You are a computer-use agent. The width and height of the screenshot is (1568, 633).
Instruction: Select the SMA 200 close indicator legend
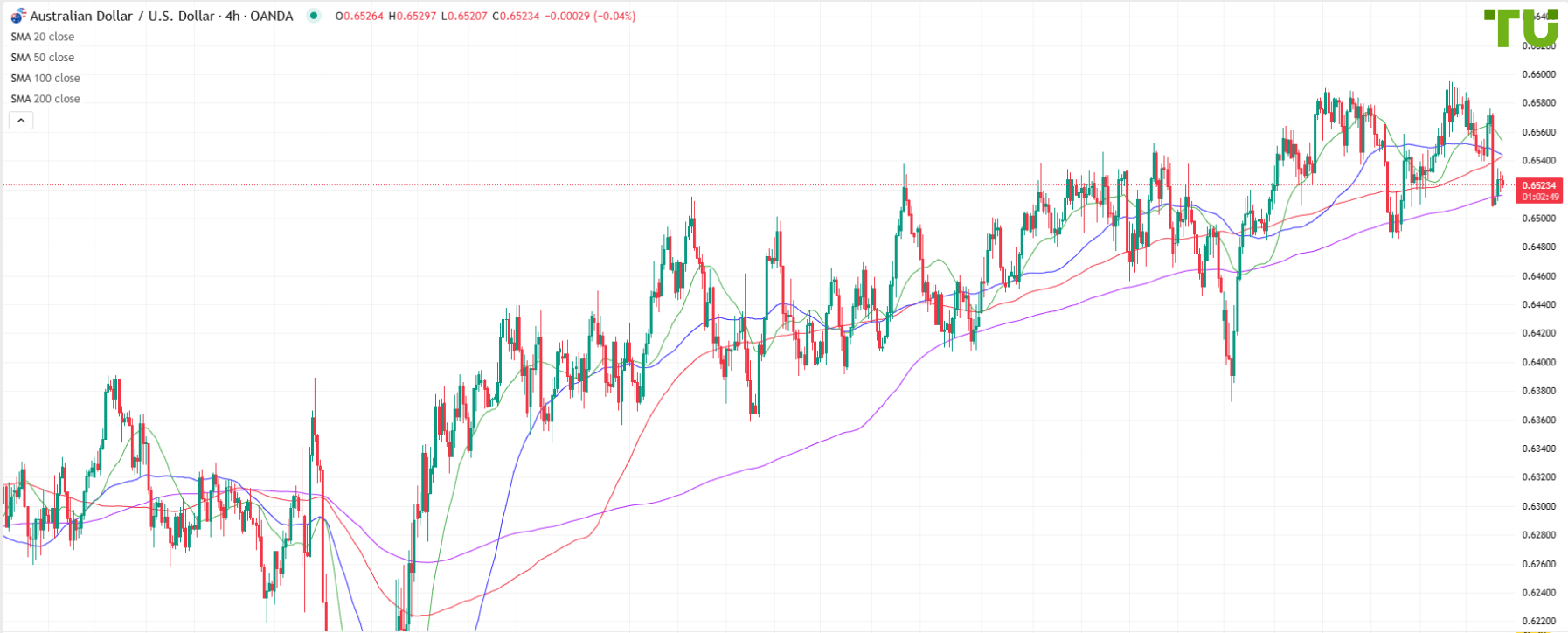[45, 100]
